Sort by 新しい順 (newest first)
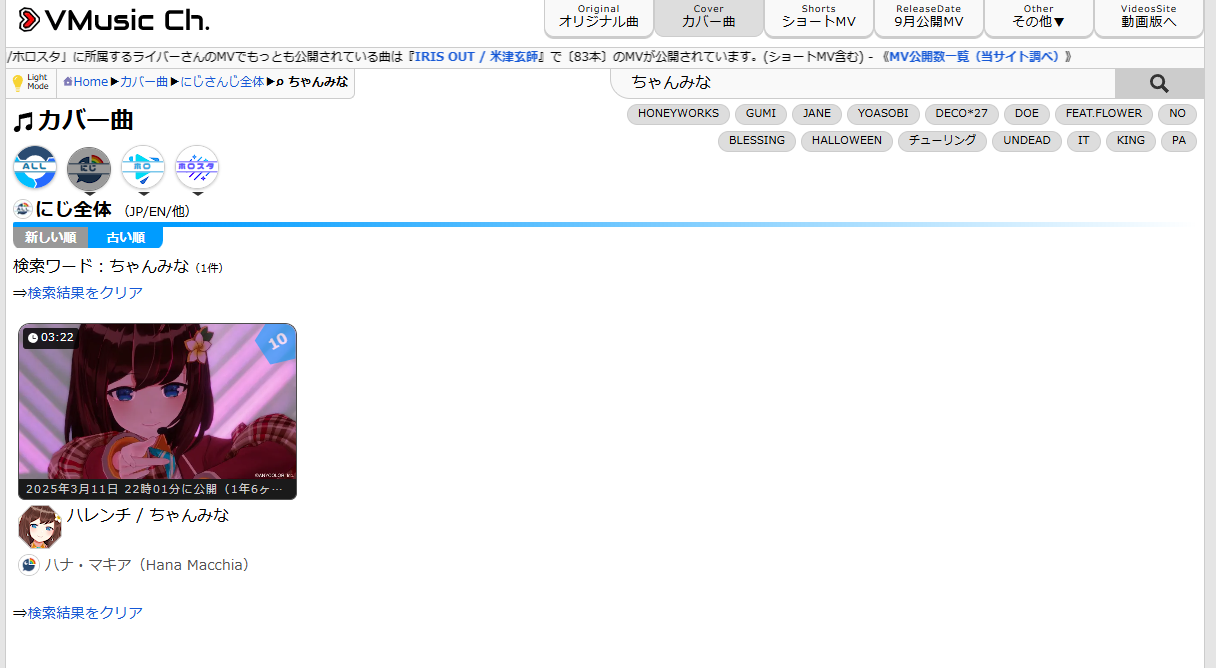This screenshot has width=1216, height=668. pos(50,237)
